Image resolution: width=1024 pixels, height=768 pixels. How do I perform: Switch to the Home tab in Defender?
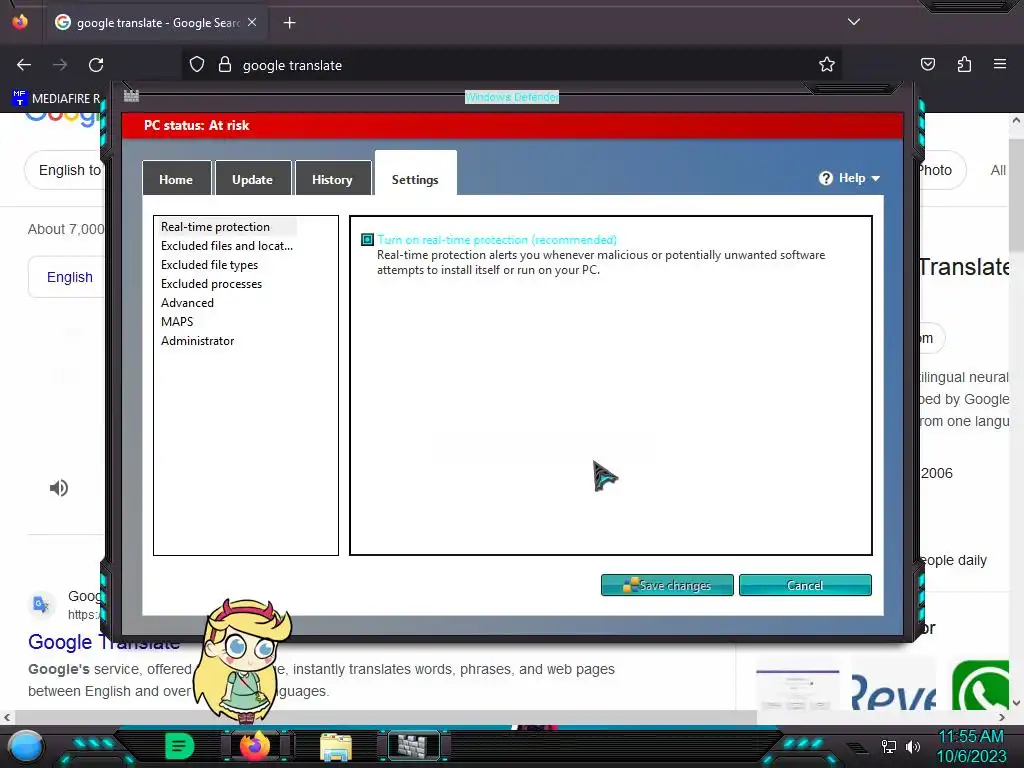(x=176, y=179)
